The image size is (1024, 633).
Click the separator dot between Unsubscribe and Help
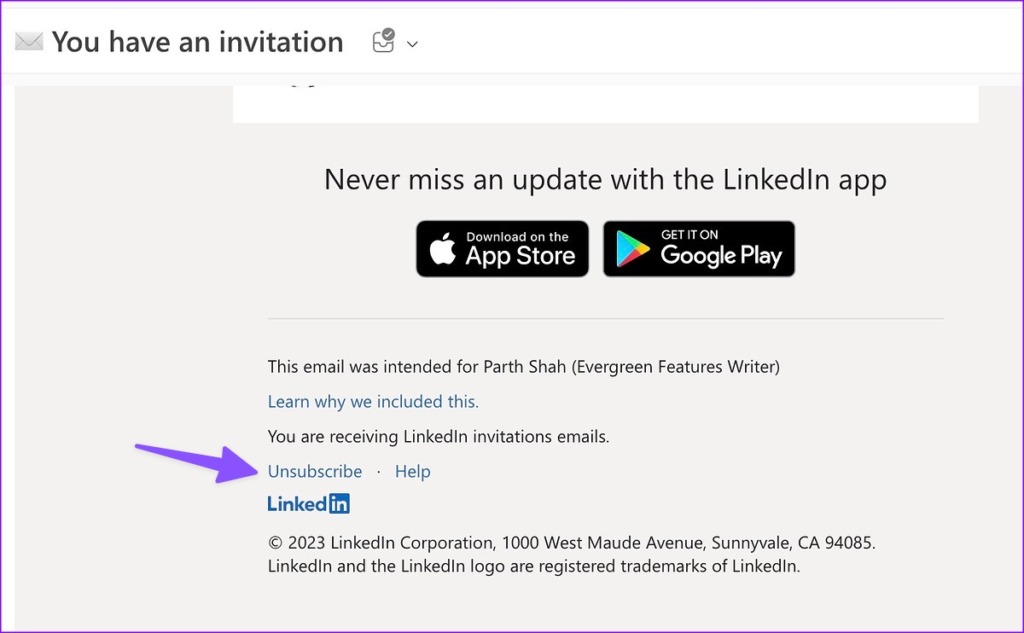[x=378, y=471]
